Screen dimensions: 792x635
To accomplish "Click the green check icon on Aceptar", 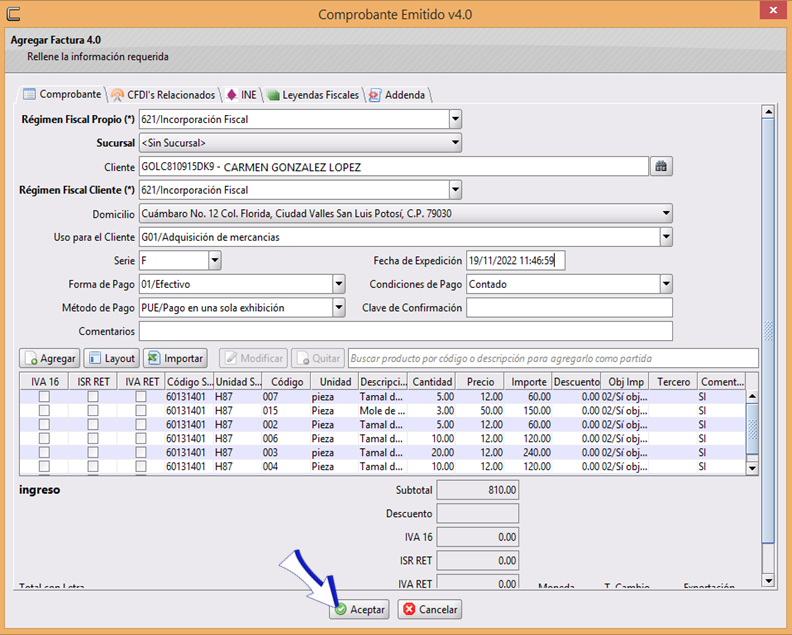I will coord(341,609).
